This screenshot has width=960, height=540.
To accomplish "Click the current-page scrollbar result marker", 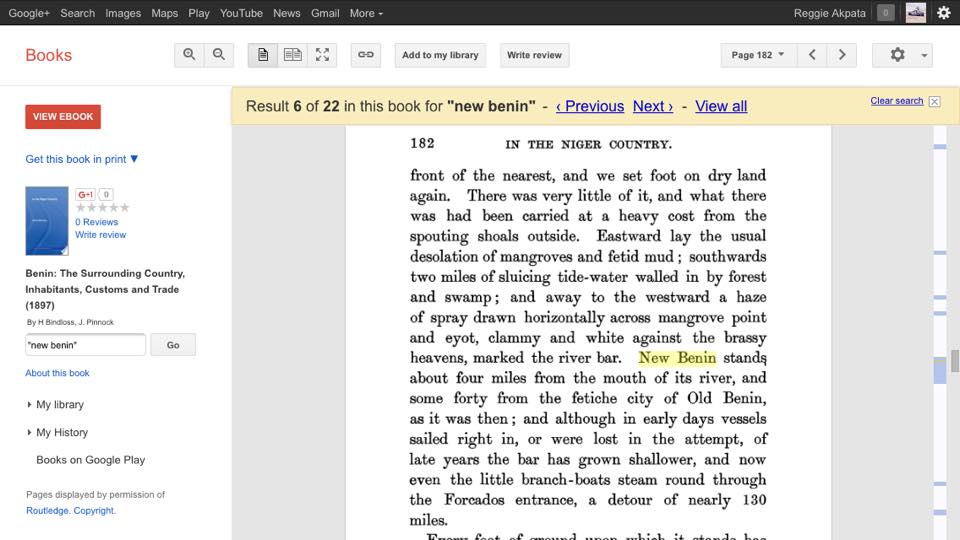I will tap(940, 372).
